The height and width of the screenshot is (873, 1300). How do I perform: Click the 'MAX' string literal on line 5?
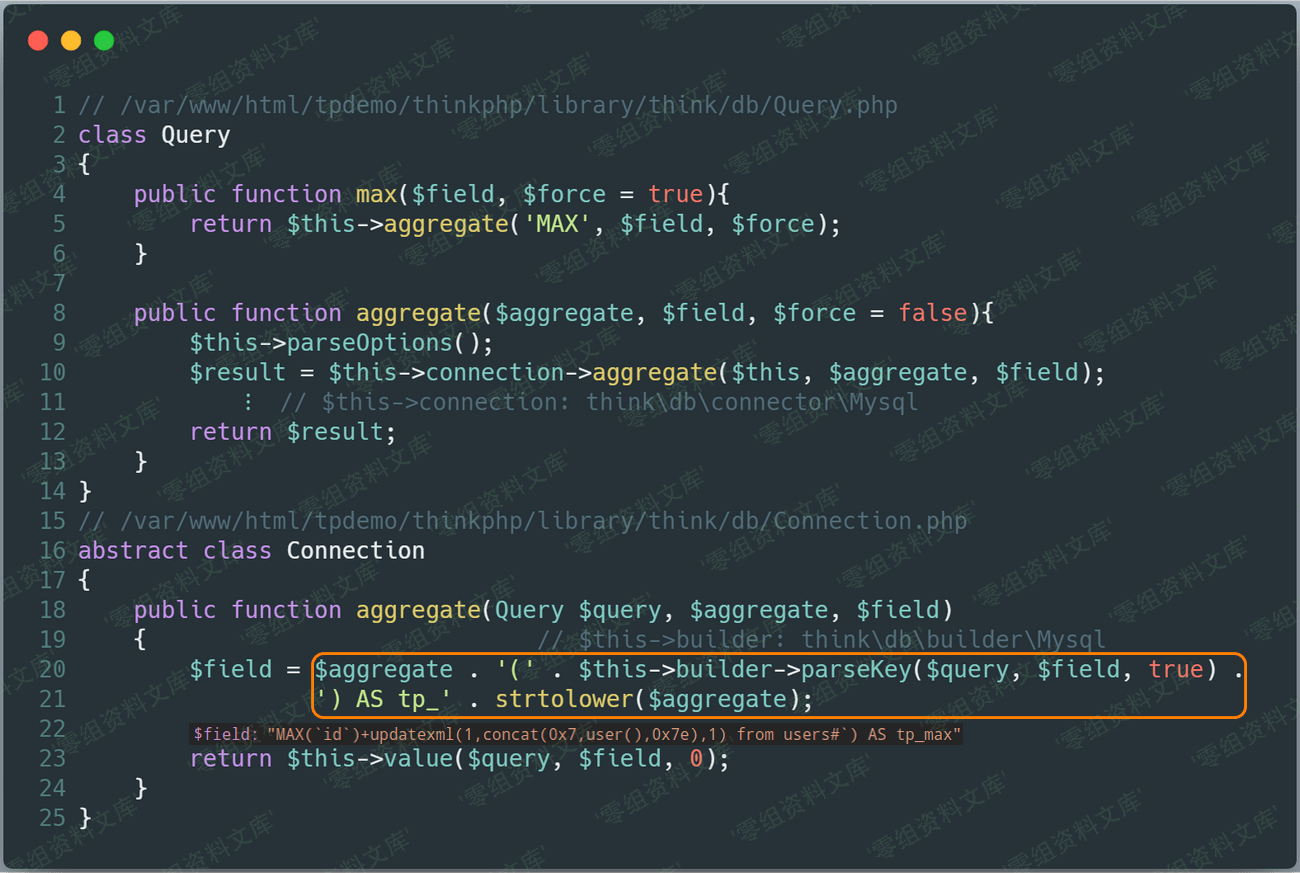click(x=557, y=224)
